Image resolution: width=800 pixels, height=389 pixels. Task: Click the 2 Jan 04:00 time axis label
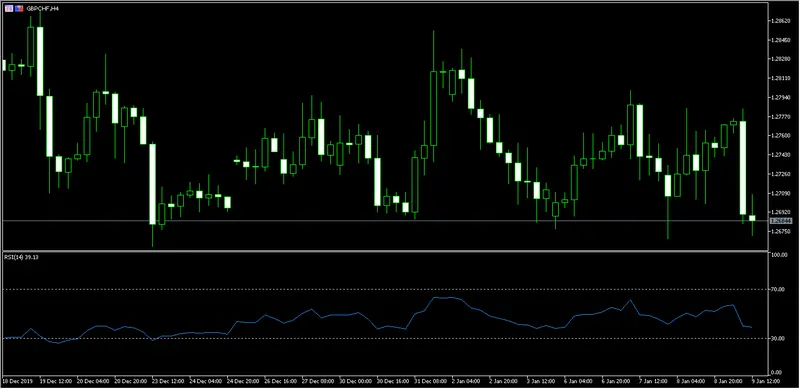click(467, 381)
